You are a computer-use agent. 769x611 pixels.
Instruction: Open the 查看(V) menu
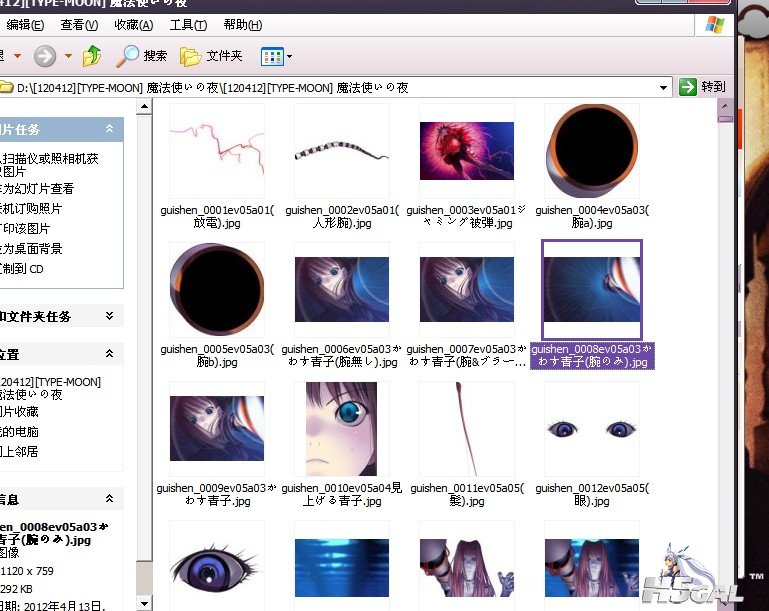(79, 25)
